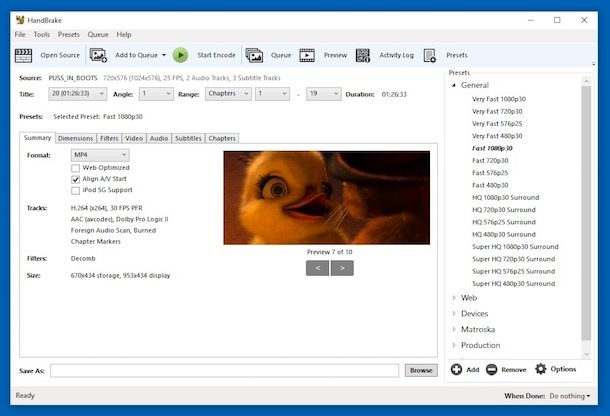Viewport: 610px width, 416px height.
Task: Click the Preview filmstrip icon
Action: (x=307, y=55)
